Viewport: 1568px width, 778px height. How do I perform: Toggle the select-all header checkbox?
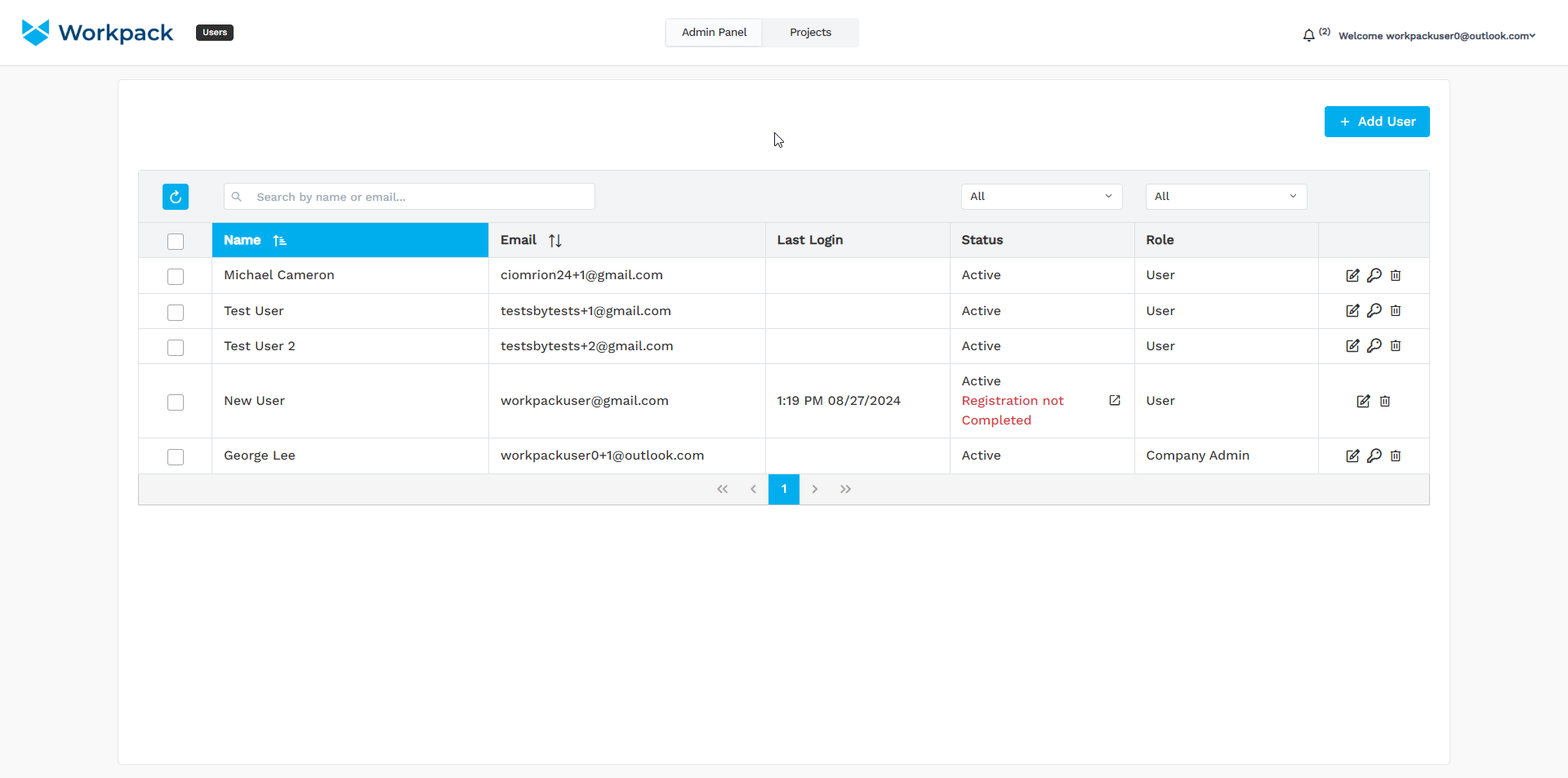[x=176, y=241]
